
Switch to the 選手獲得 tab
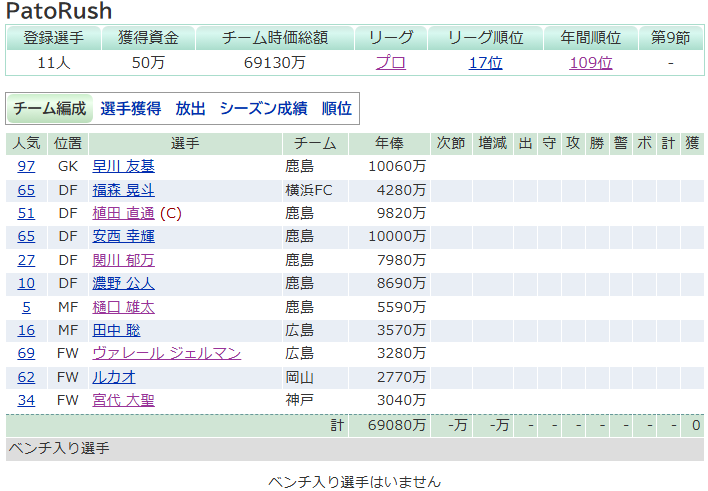coord(130,108)
